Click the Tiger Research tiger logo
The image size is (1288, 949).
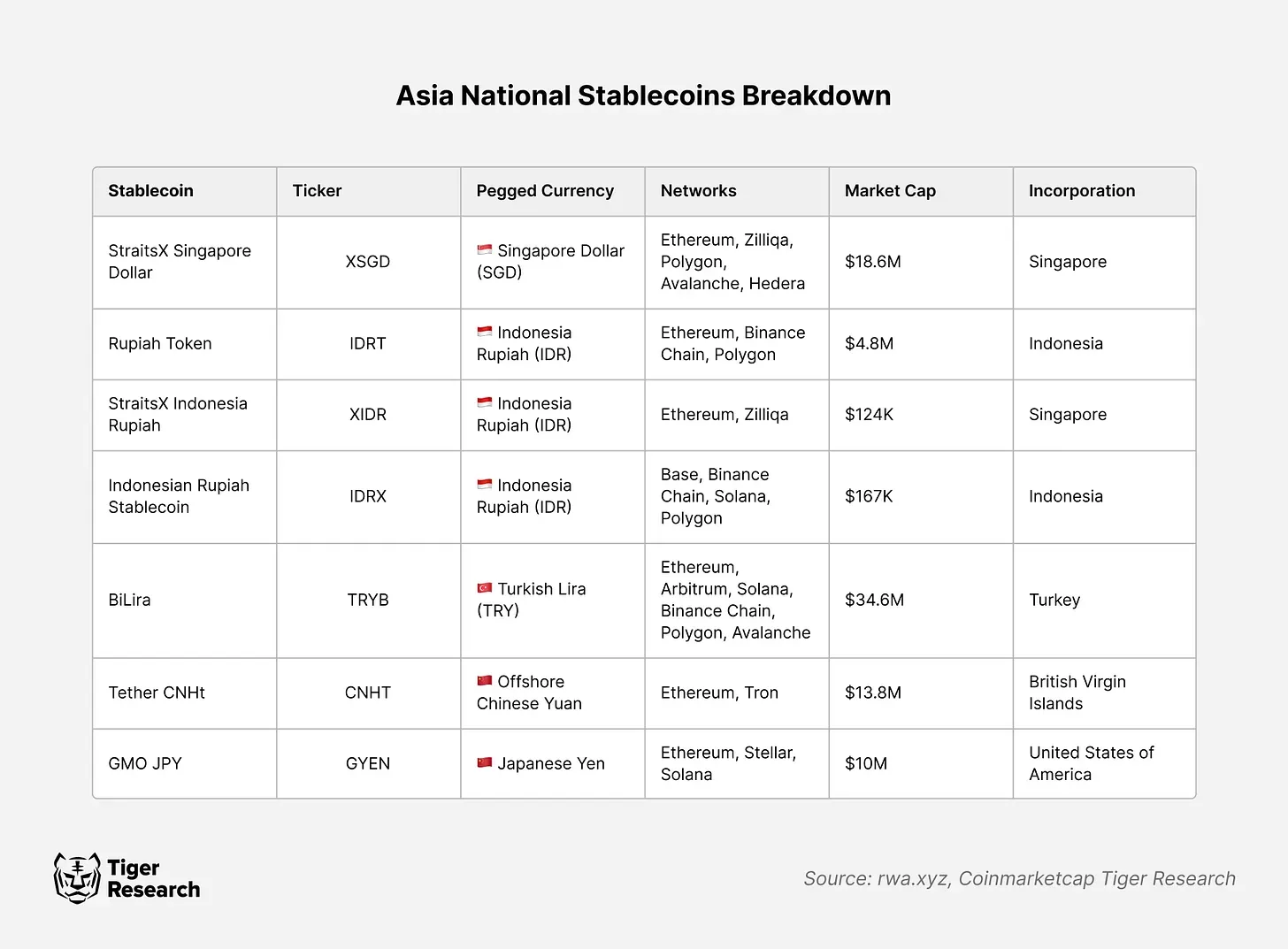(x=77, y=878)
